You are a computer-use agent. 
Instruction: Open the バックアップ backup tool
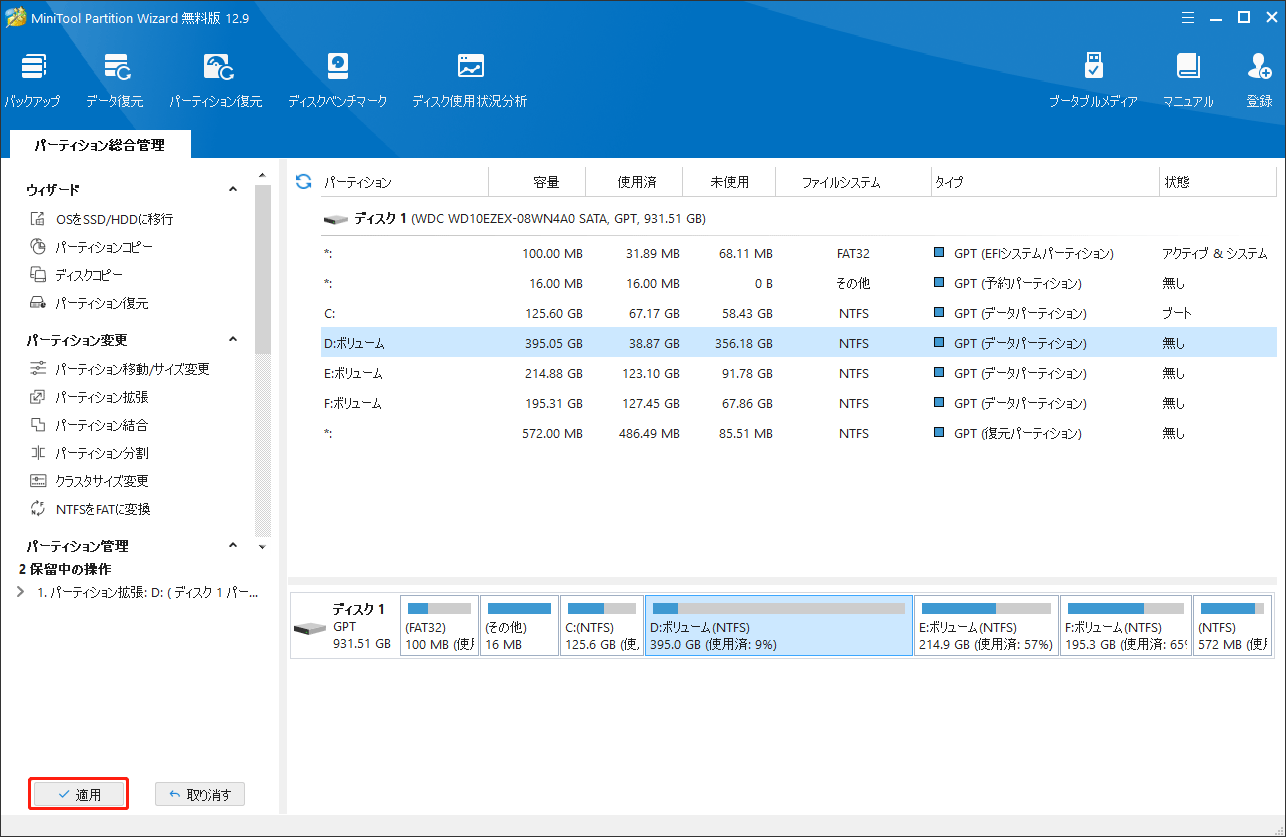tap(32, 80)
